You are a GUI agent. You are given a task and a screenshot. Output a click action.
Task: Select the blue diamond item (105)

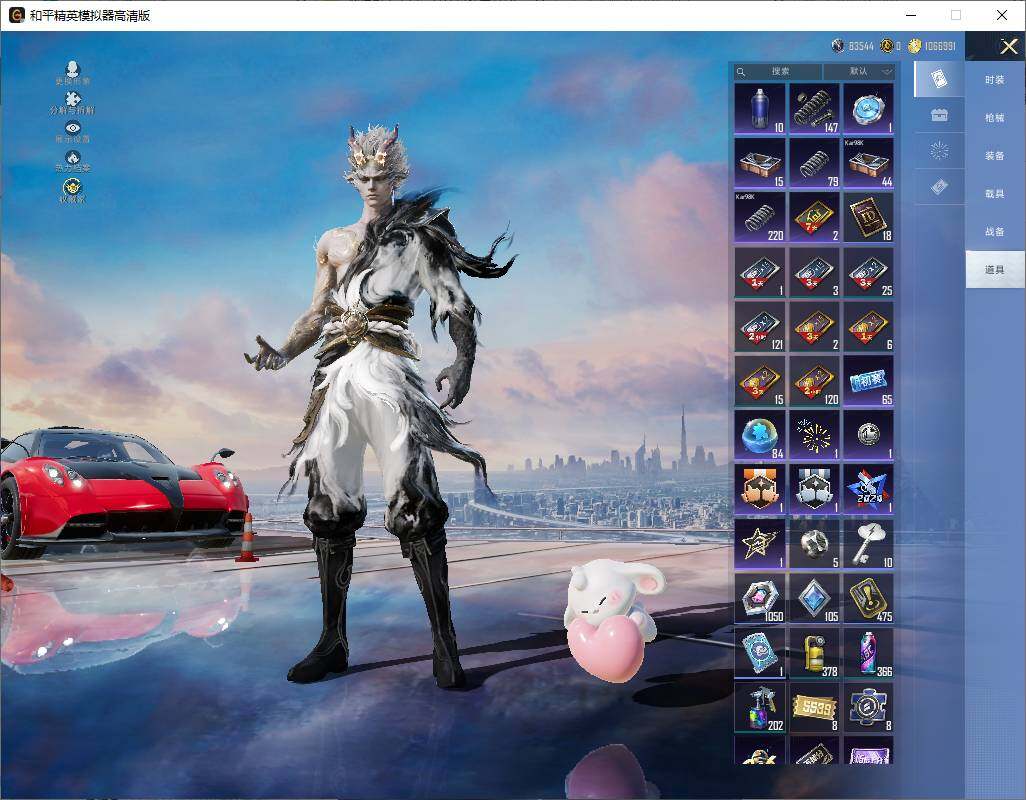point(814,599)
